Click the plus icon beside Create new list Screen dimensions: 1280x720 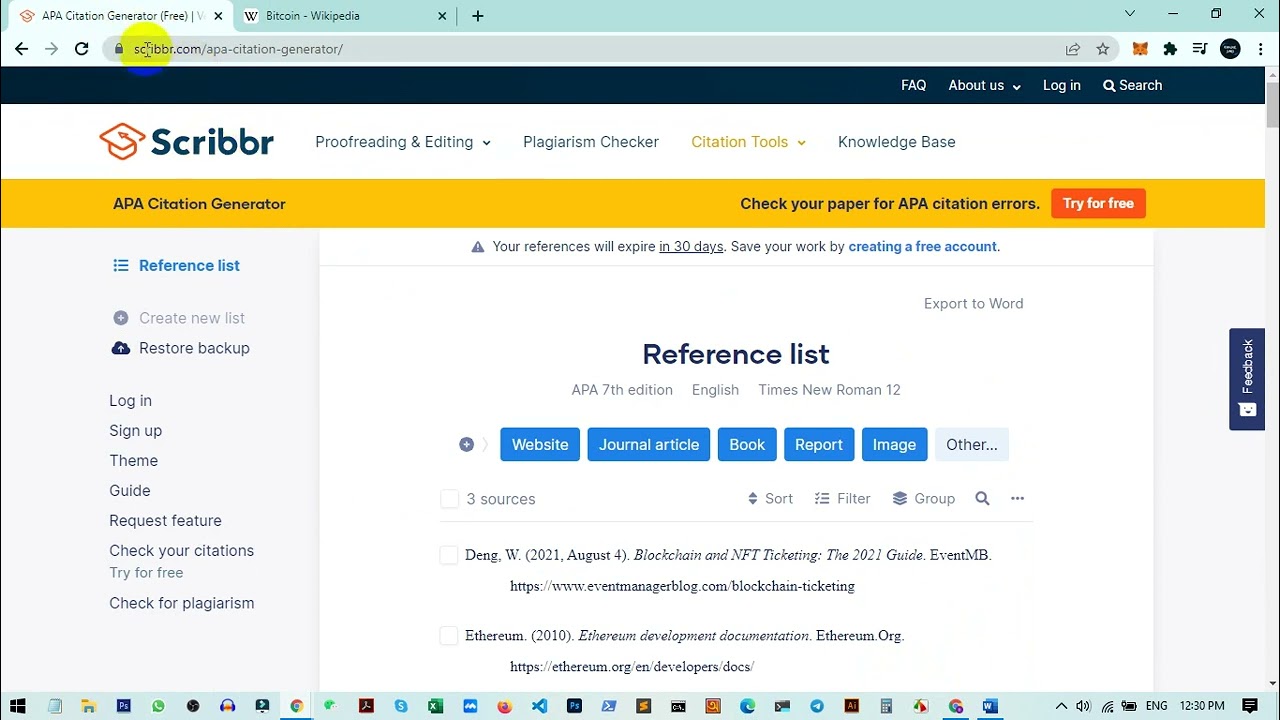pyautogui.click(x=121, y=318)
